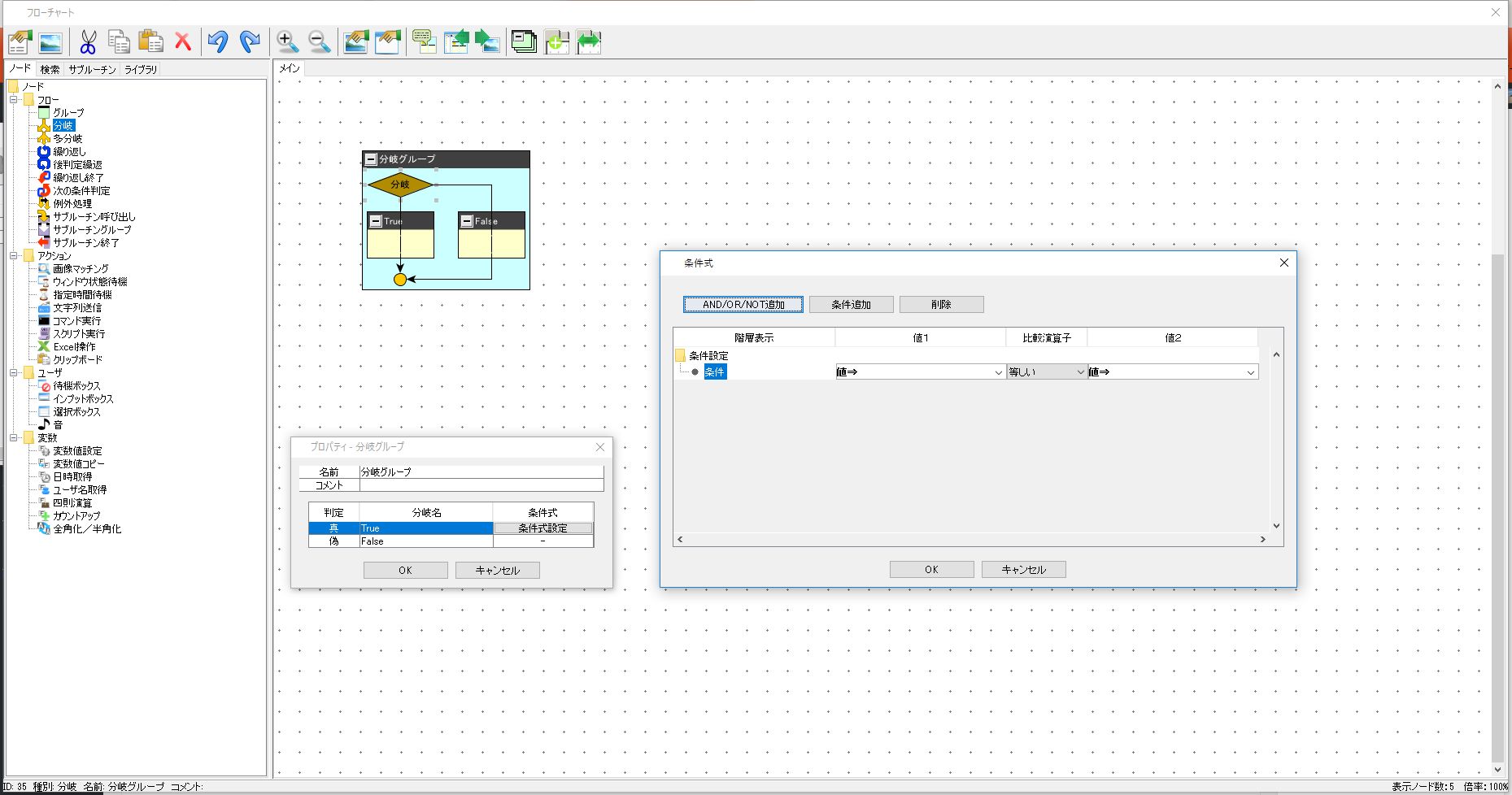Select the 多分岐 multi-branch node
This screenshot has height=795, width=1512.
click(68, 139)
